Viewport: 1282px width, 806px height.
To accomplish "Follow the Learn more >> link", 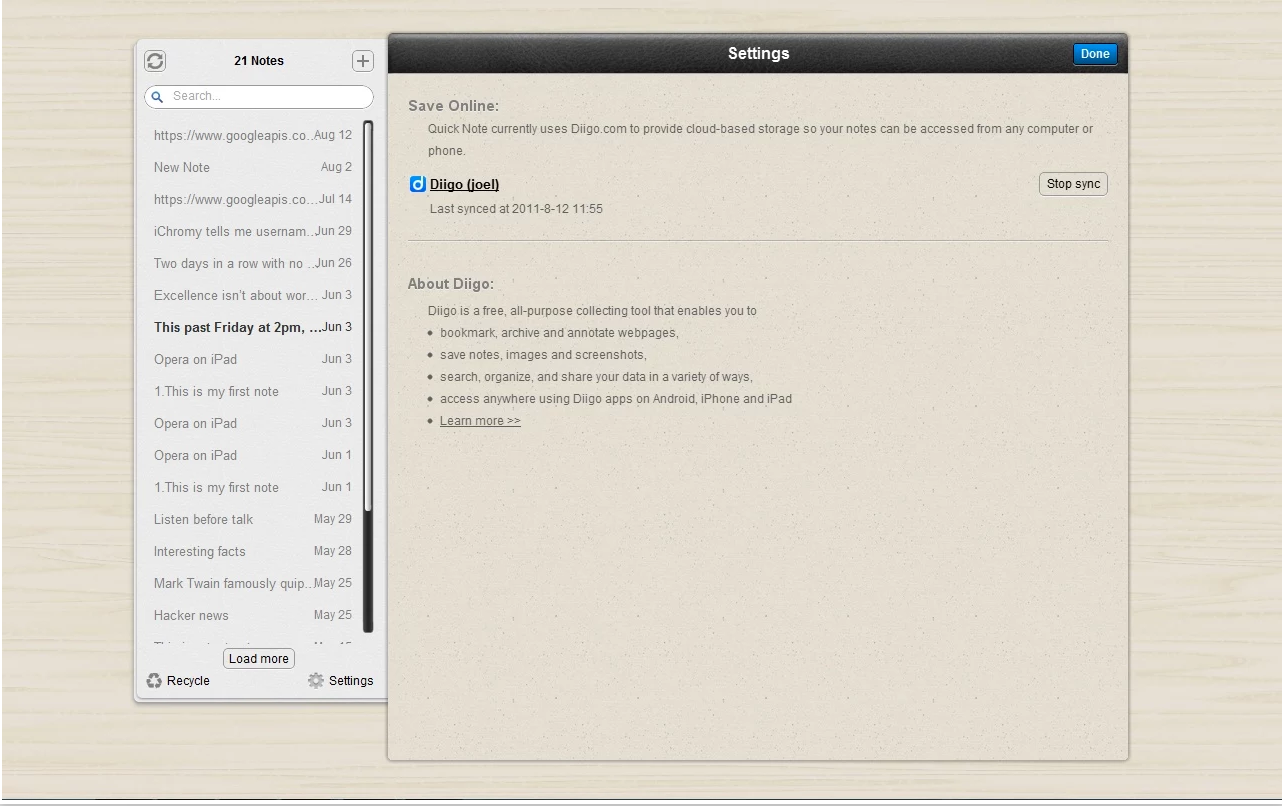I will point(480,421).
